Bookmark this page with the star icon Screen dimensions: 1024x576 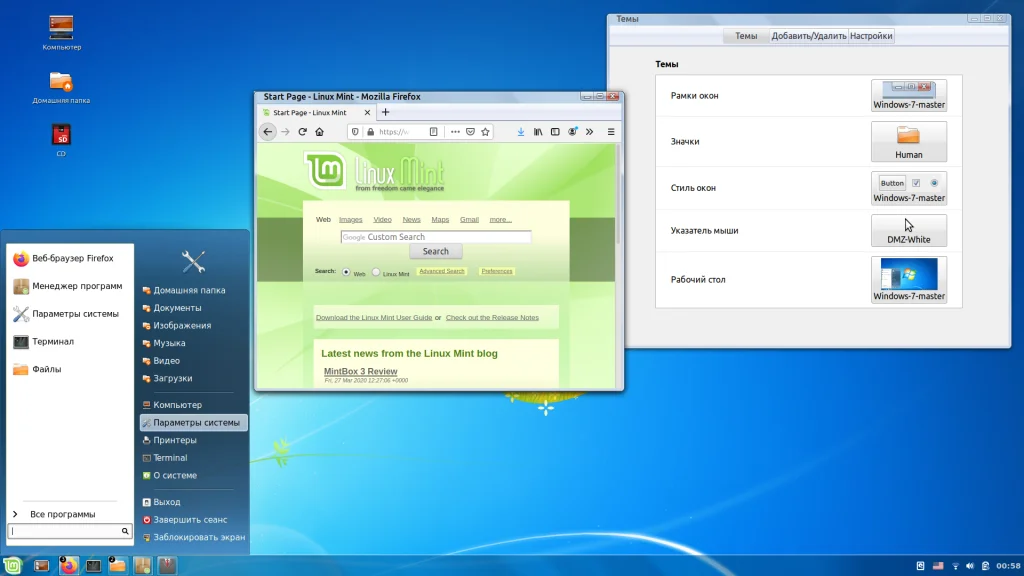485,132
